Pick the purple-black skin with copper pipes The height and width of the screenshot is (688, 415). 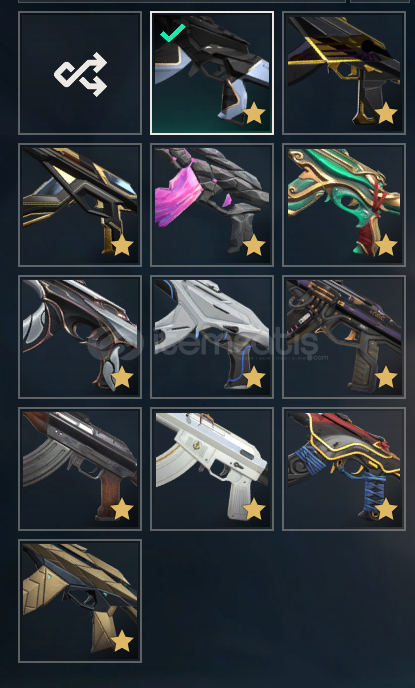(x=344, y=337)
